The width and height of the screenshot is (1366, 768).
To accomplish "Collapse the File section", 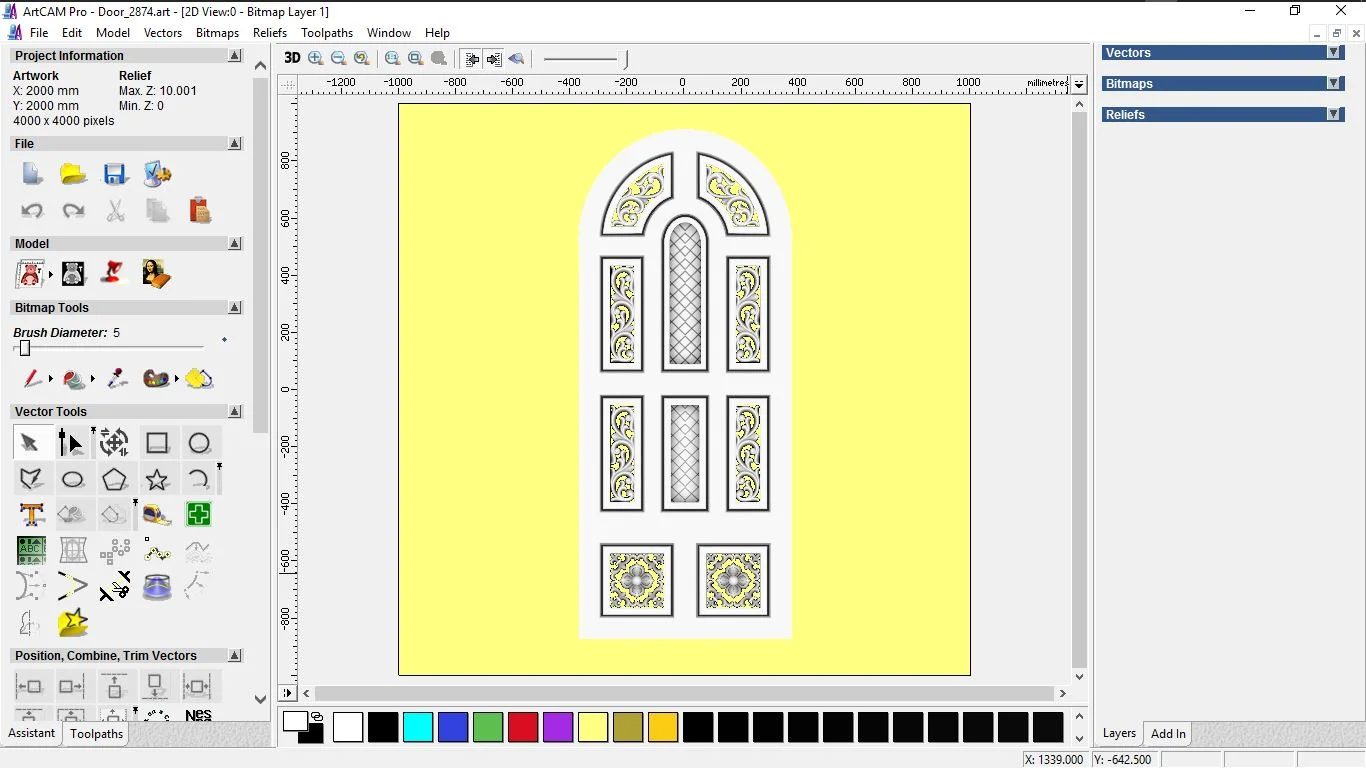I will 234,143.
